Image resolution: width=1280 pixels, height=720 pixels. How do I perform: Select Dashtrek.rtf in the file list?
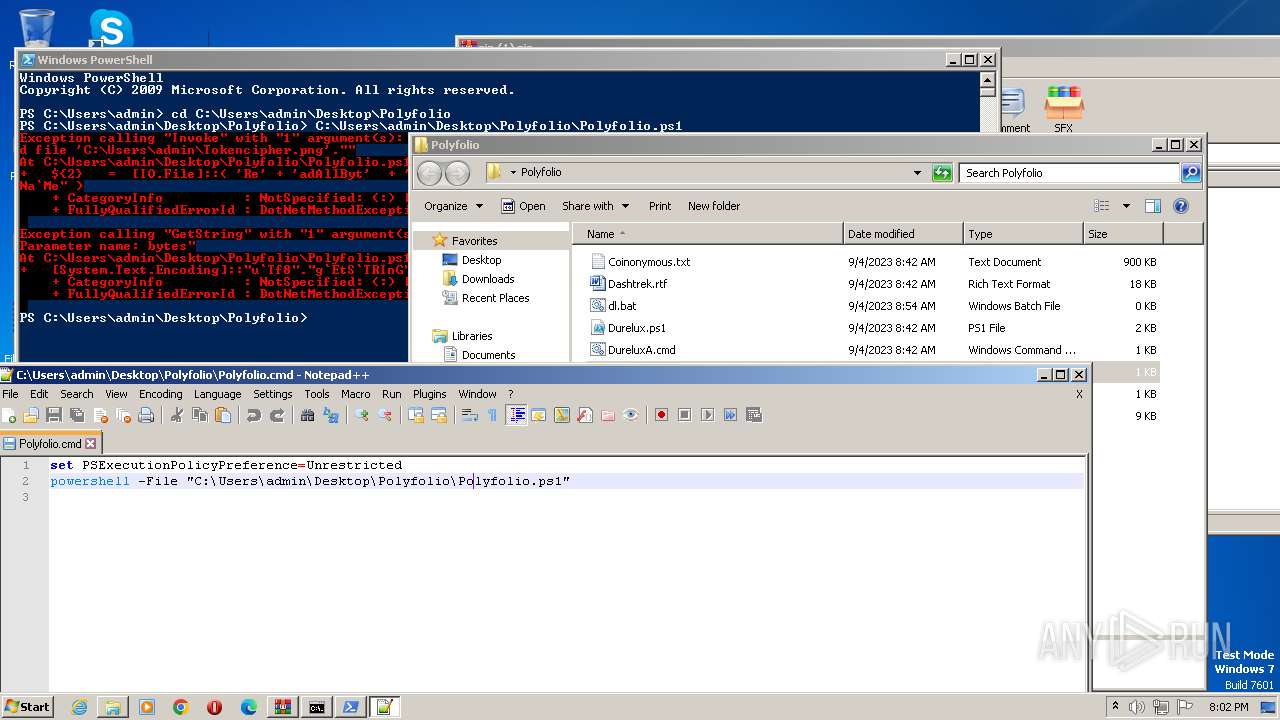(x=637, y=284)
